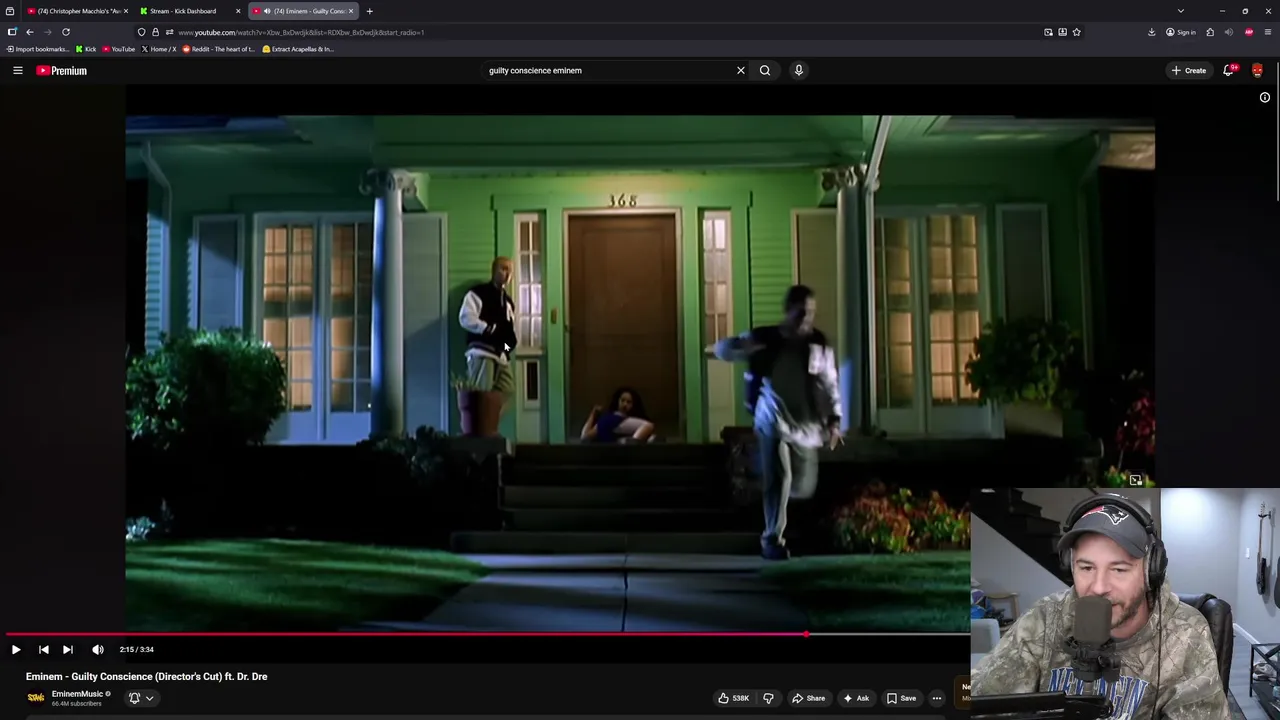Open more actions three-dot menu
This screenshot has height=720, width=1280.
click(937, 698)
